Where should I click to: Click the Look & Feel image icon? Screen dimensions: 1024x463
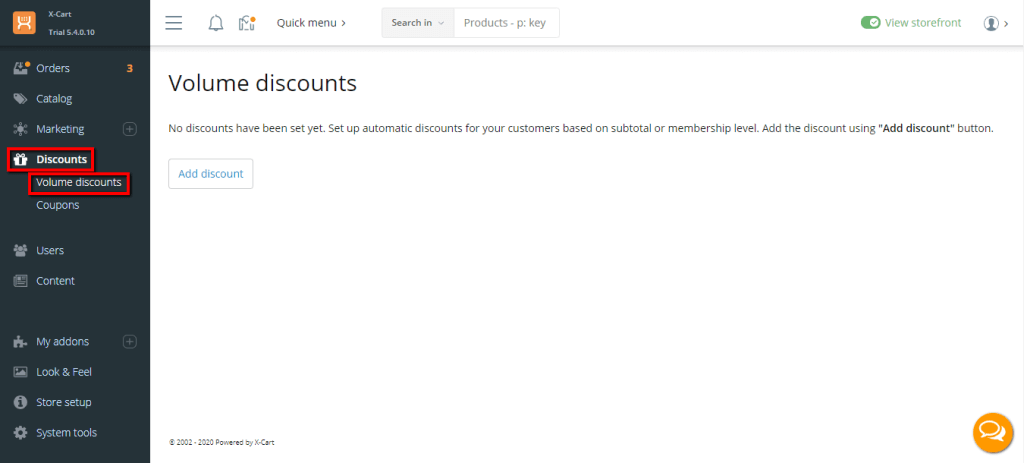[21, 372]
